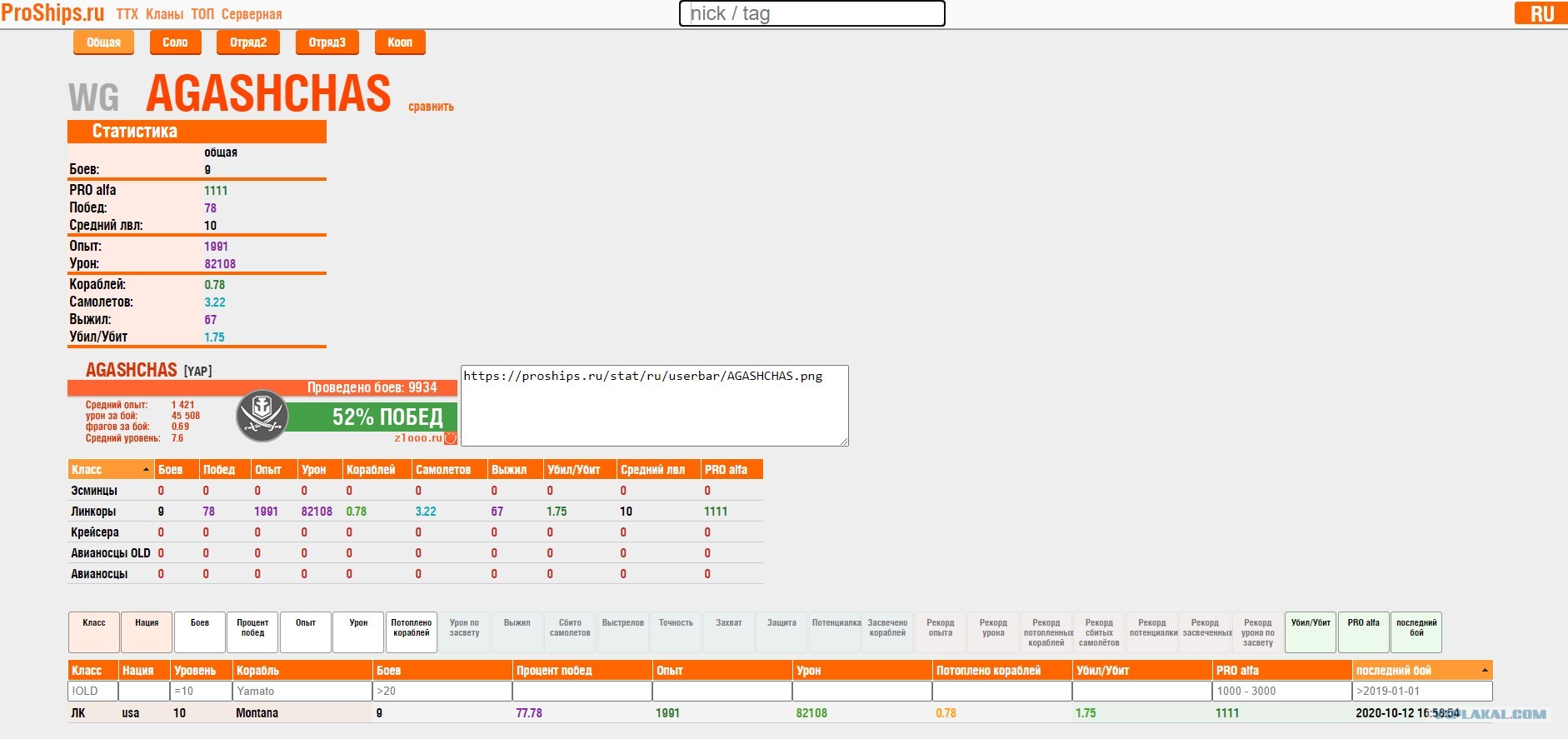Click the последний бой date filter field
This screenshot has width=1568, height=739.
coord(1422,692)
